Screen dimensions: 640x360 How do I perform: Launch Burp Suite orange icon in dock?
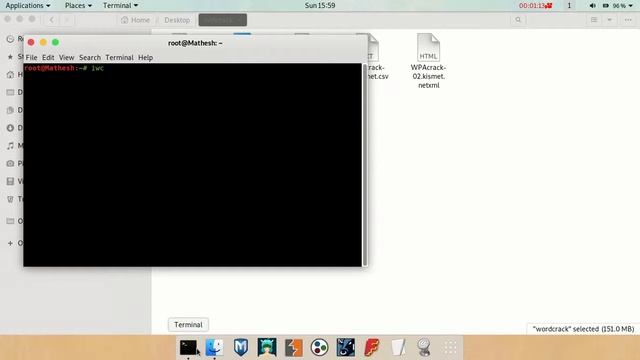click(x=293, y=347)
